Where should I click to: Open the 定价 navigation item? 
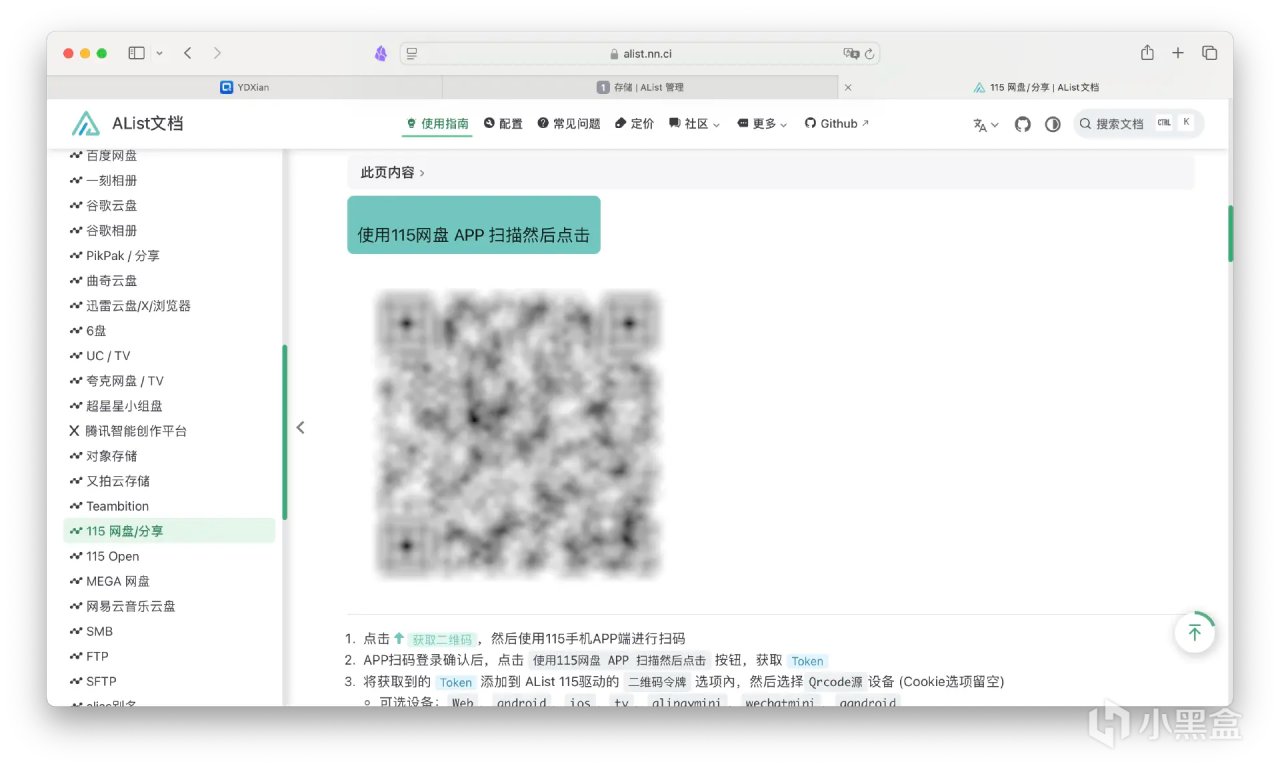tap(634, 124)
